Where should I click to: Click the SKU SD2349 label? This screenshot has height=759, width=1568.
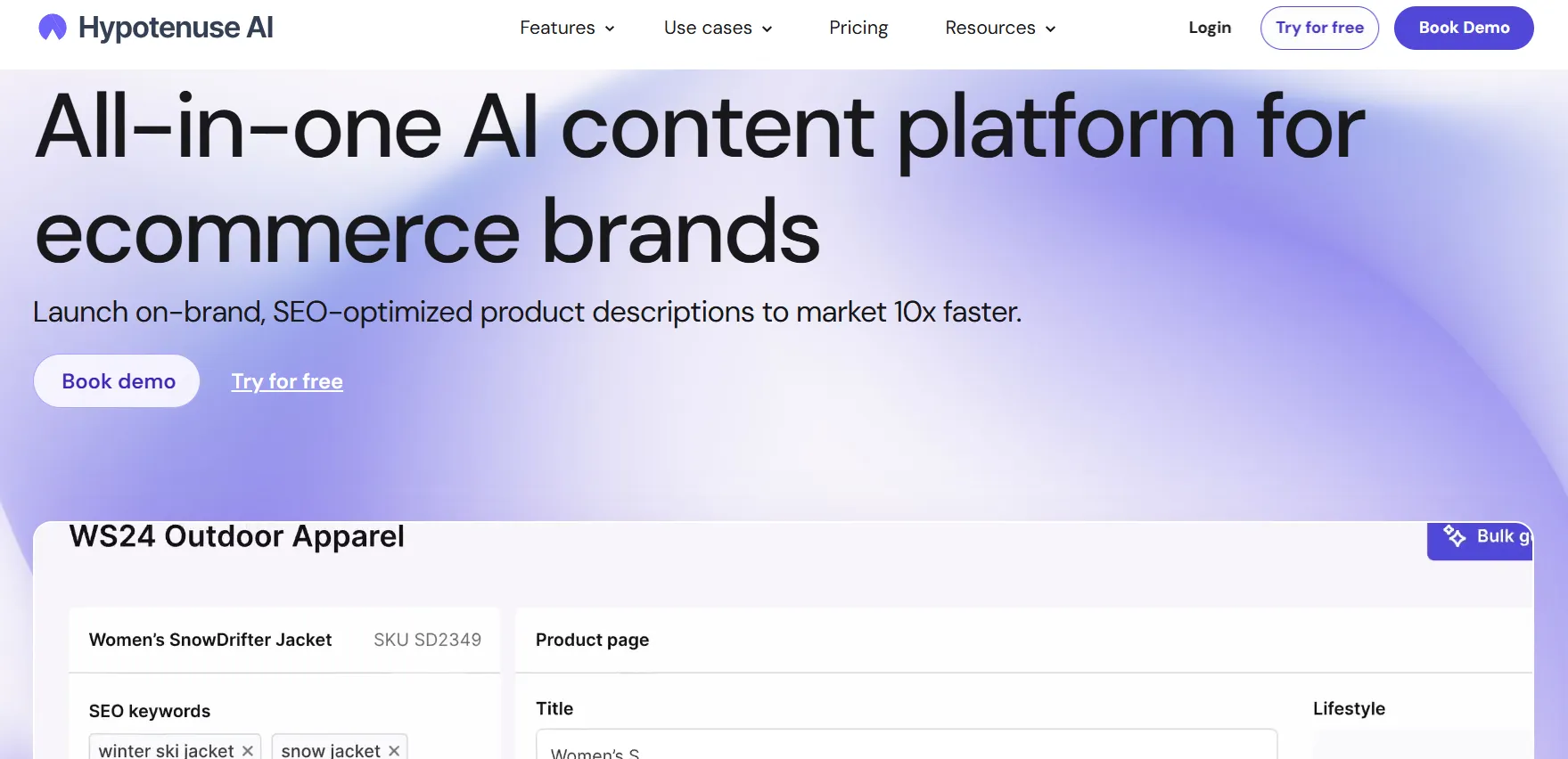427,640
